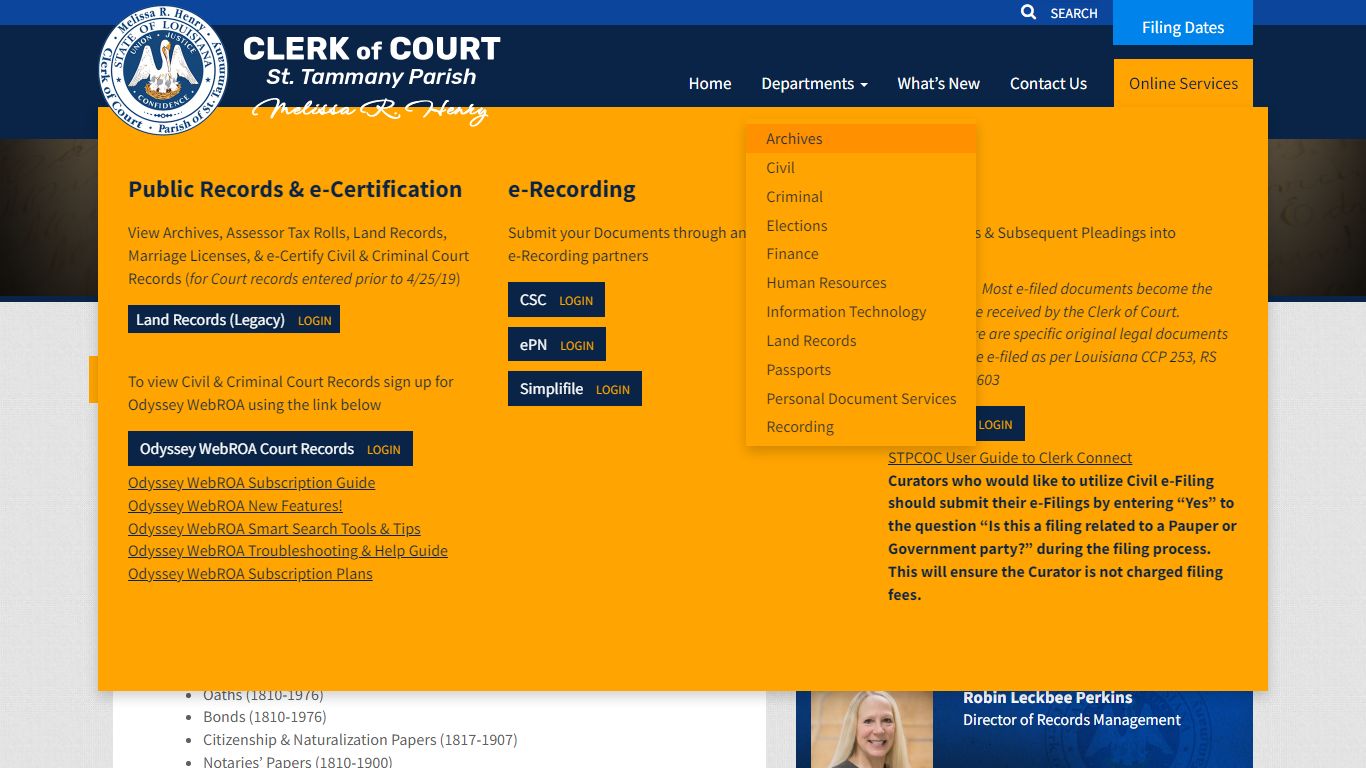The height and width of the screenshot is (768, 1366).
Task: Choose Personal Document Services department
Action: 861,399
